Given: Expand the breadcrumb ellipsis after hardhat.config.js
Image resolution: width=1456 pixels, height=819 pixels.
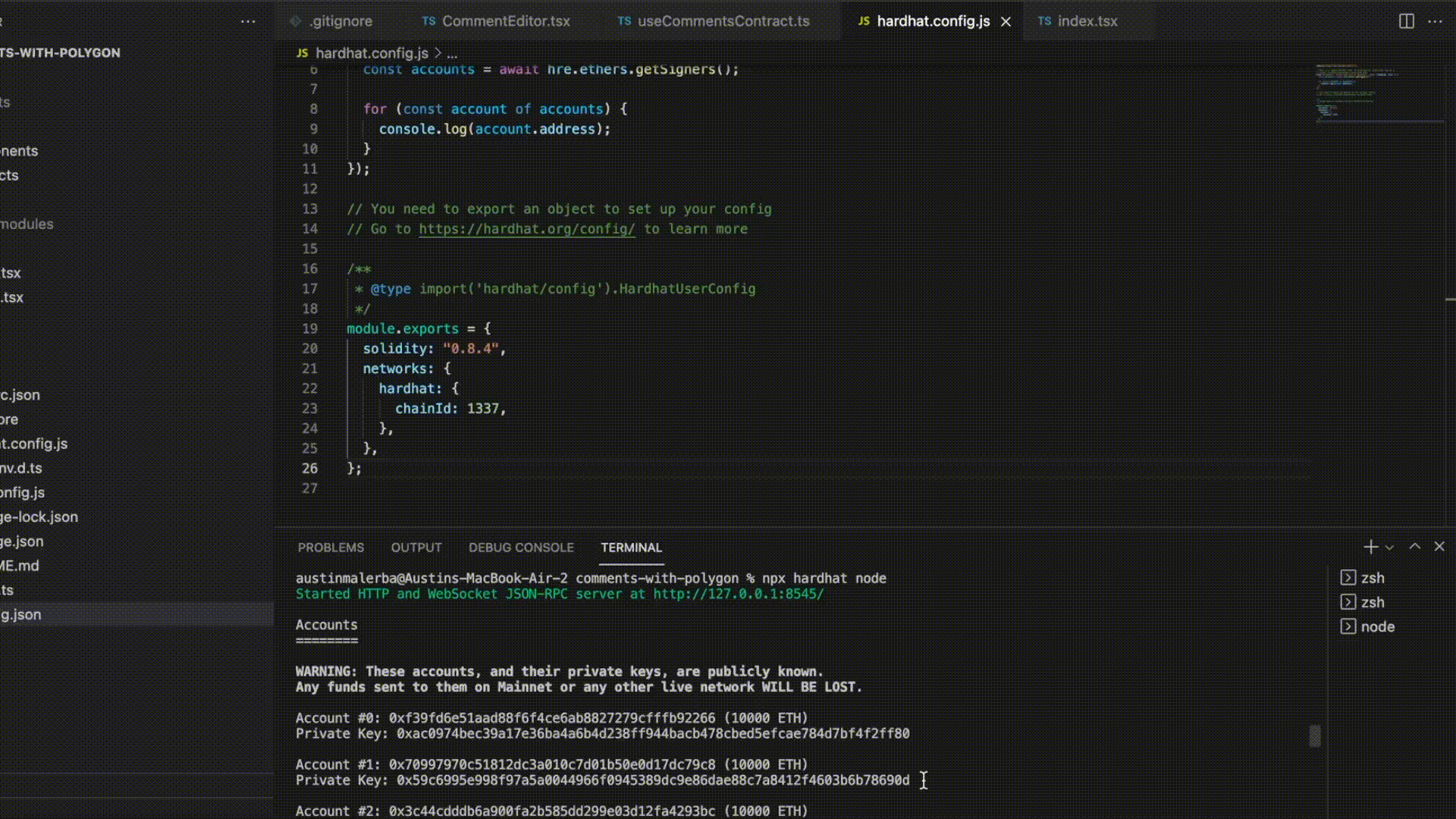Looking at the screenshot, I should click(452, 54).
